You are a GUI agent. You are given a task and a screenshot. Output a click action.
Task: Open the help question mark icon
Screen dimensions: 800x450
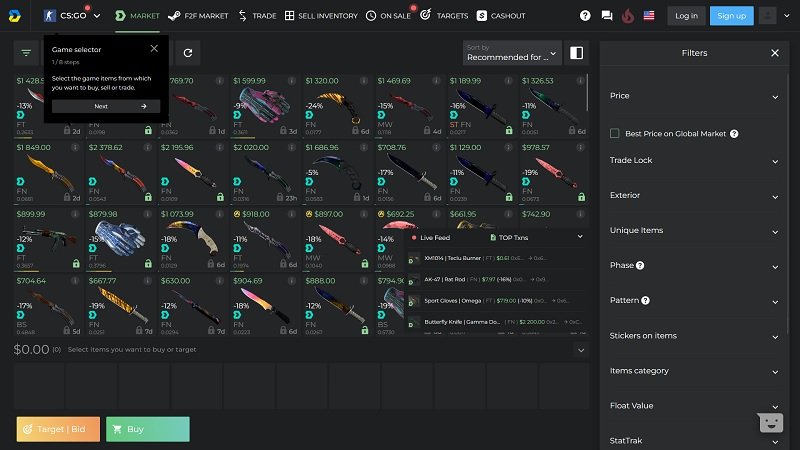[585, 16]
